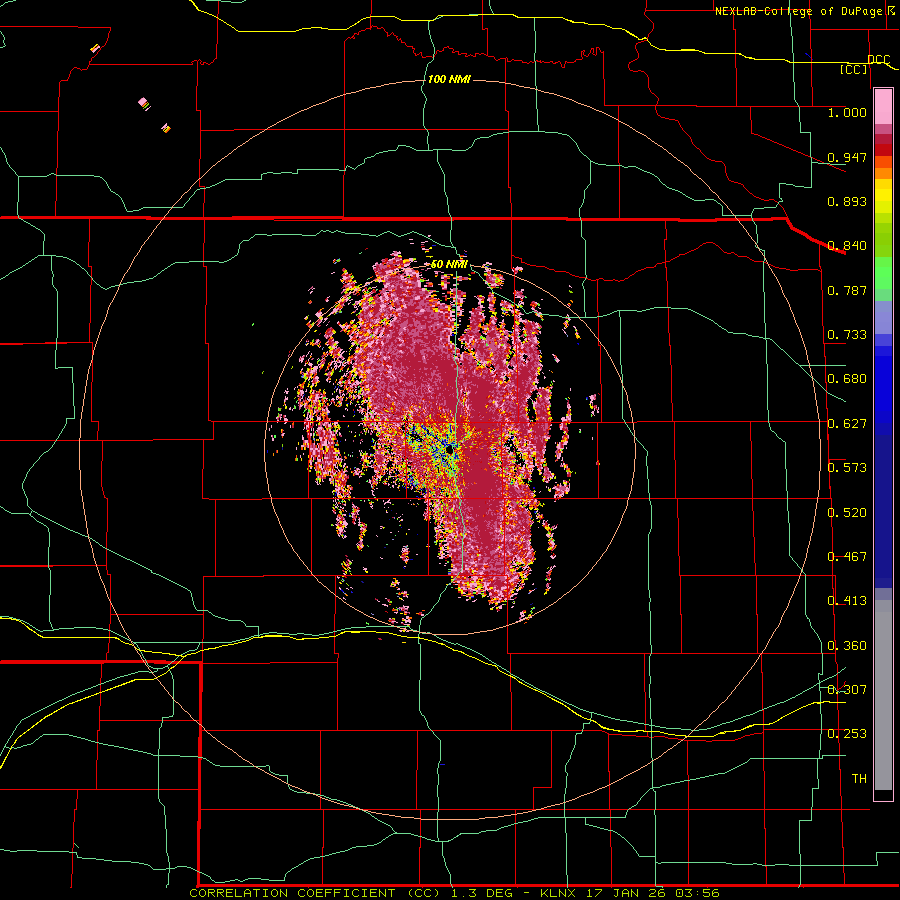Screen dimensions: 900x900
Task: Click the blue low-CC radar center
Action: pos(447,451)
